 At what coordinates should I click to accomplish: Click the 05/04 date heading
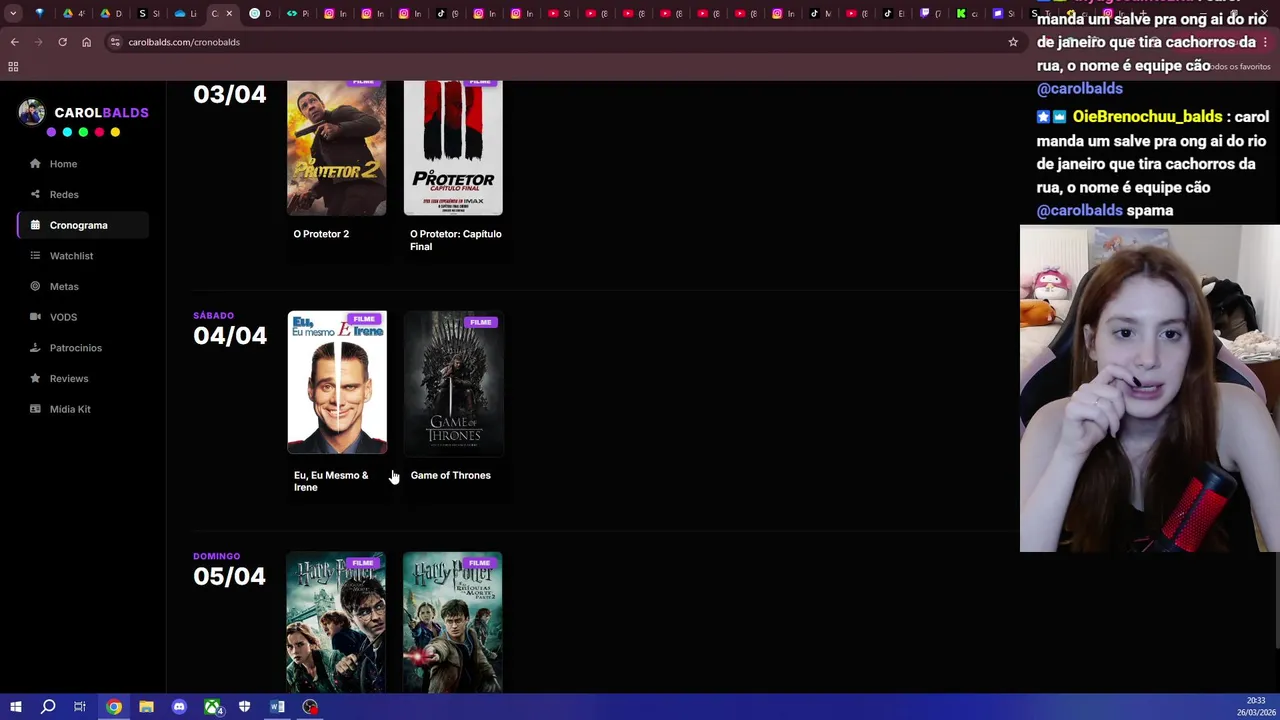(x=230, y=577)
